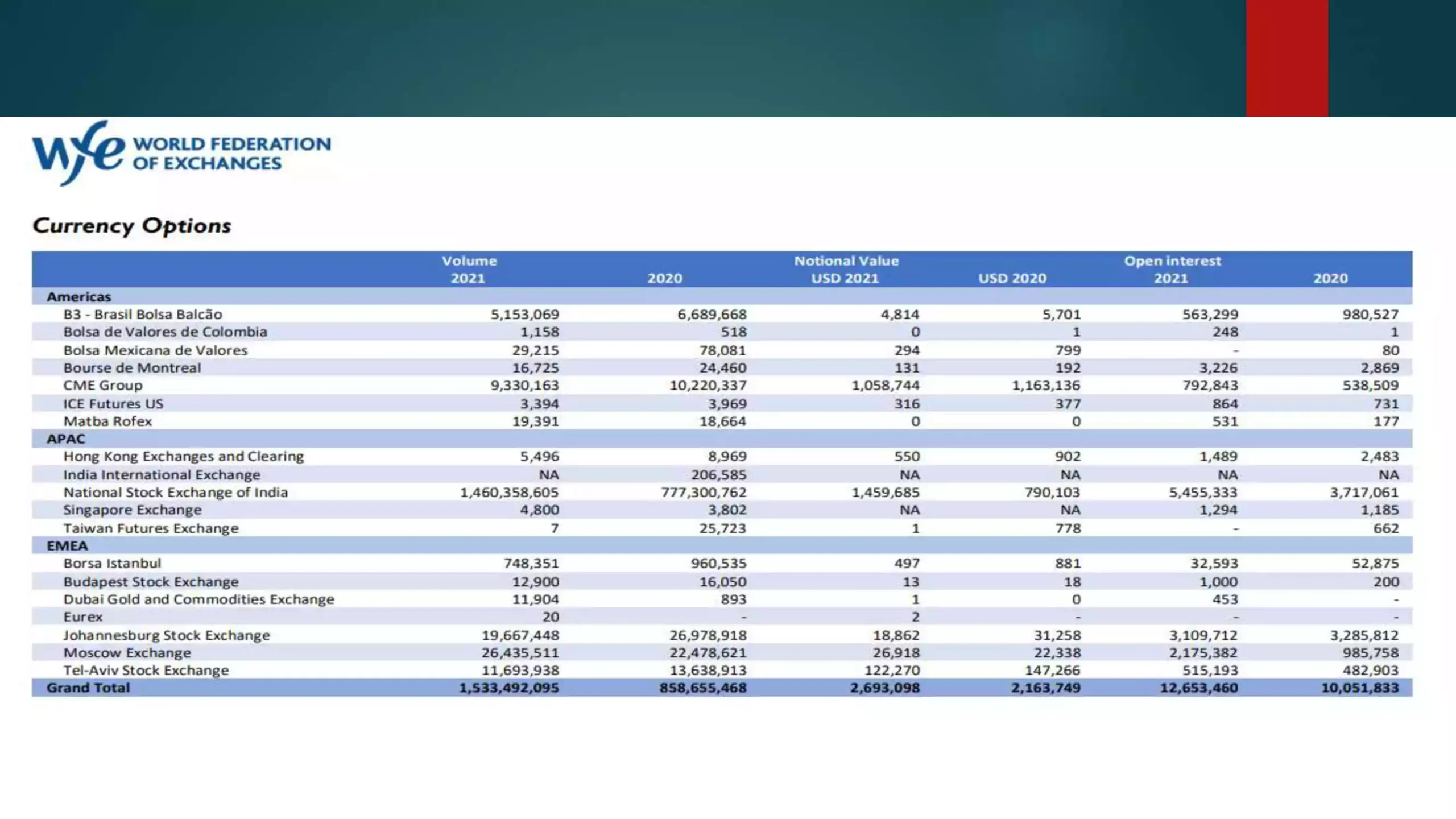The height and width of the screenshot is (819, 1456).
Task: Click the Grand Total label
Action: [88, 688]
